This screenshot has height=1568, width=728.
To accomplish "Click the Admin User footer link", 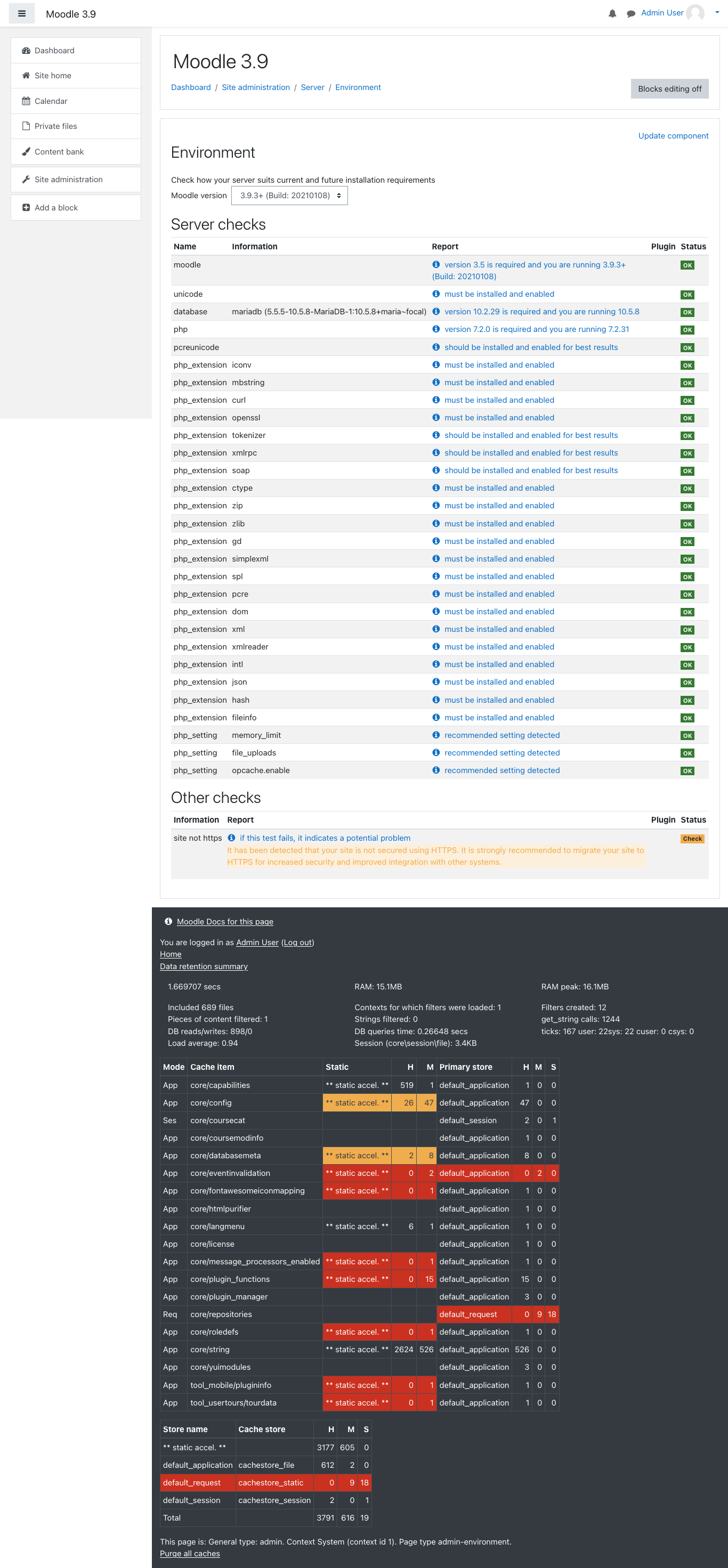I will tap(257, 943).
